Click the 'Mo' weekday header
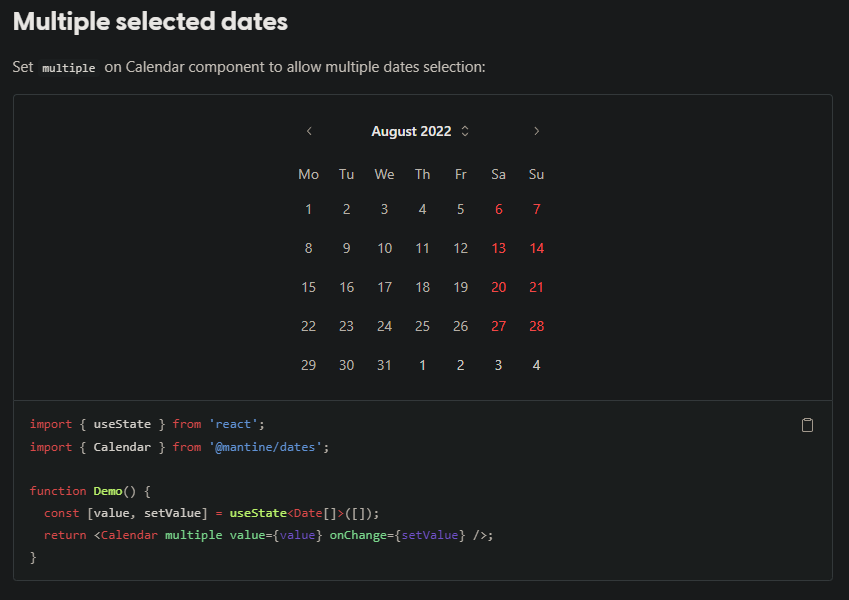Viewport: 849px width, 600px height. click(x=309, y=174)
